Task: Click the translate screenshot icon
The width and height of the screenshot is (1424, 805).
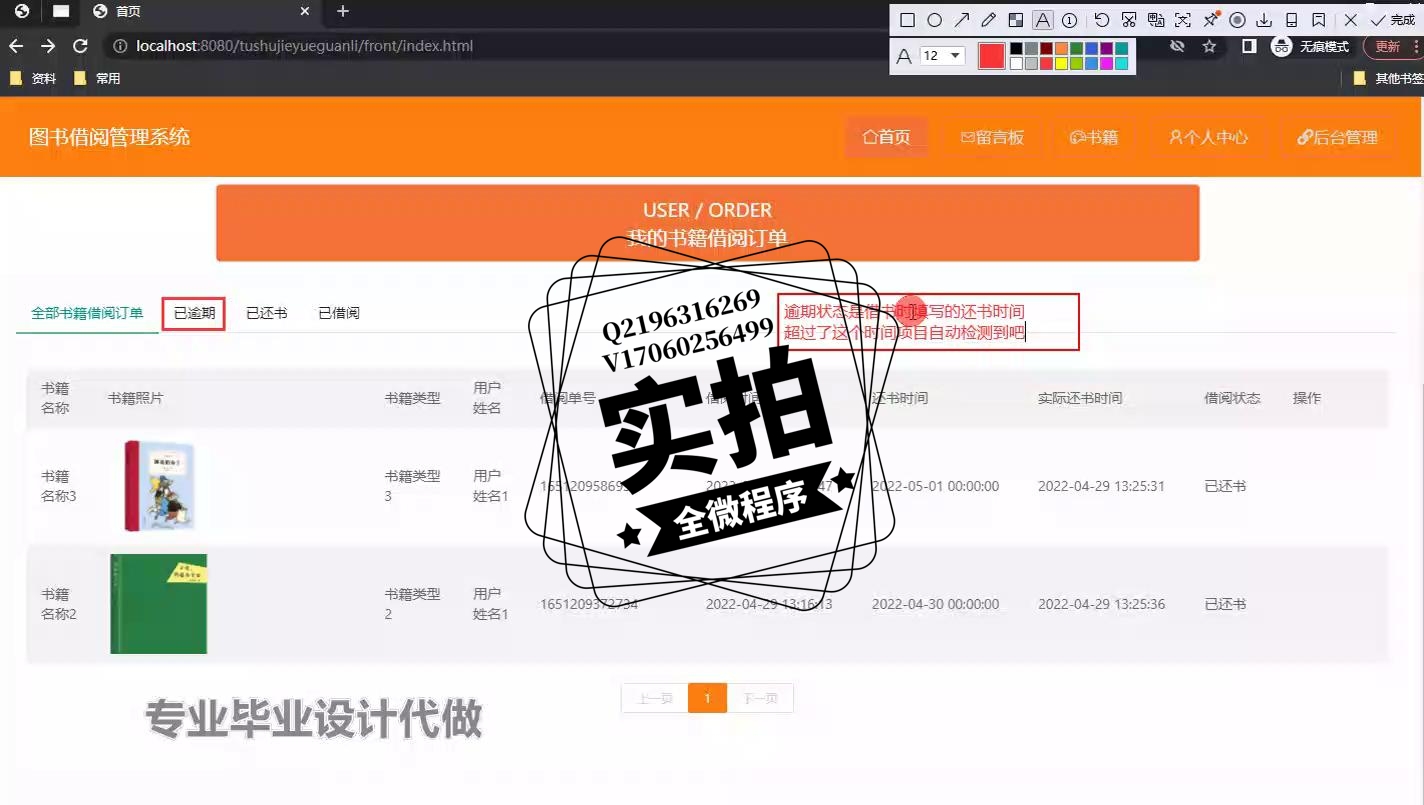Action: [1156, 20]
